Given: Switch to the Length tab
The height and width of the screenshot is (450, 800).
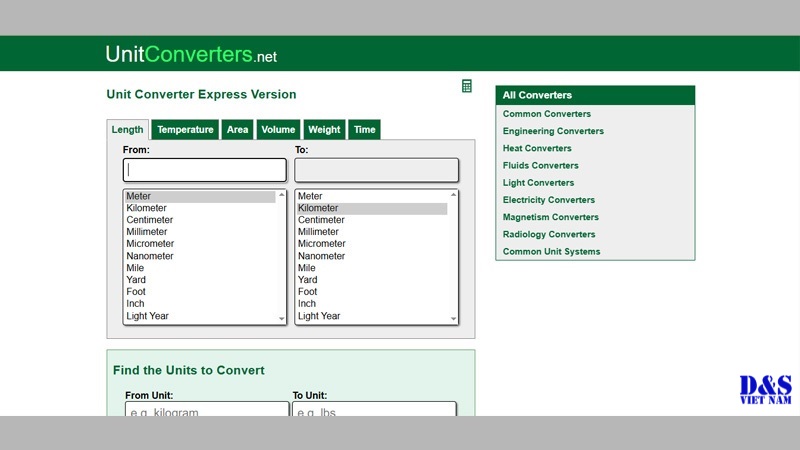Looking at the screenshot, I should [x=128, y=130].
